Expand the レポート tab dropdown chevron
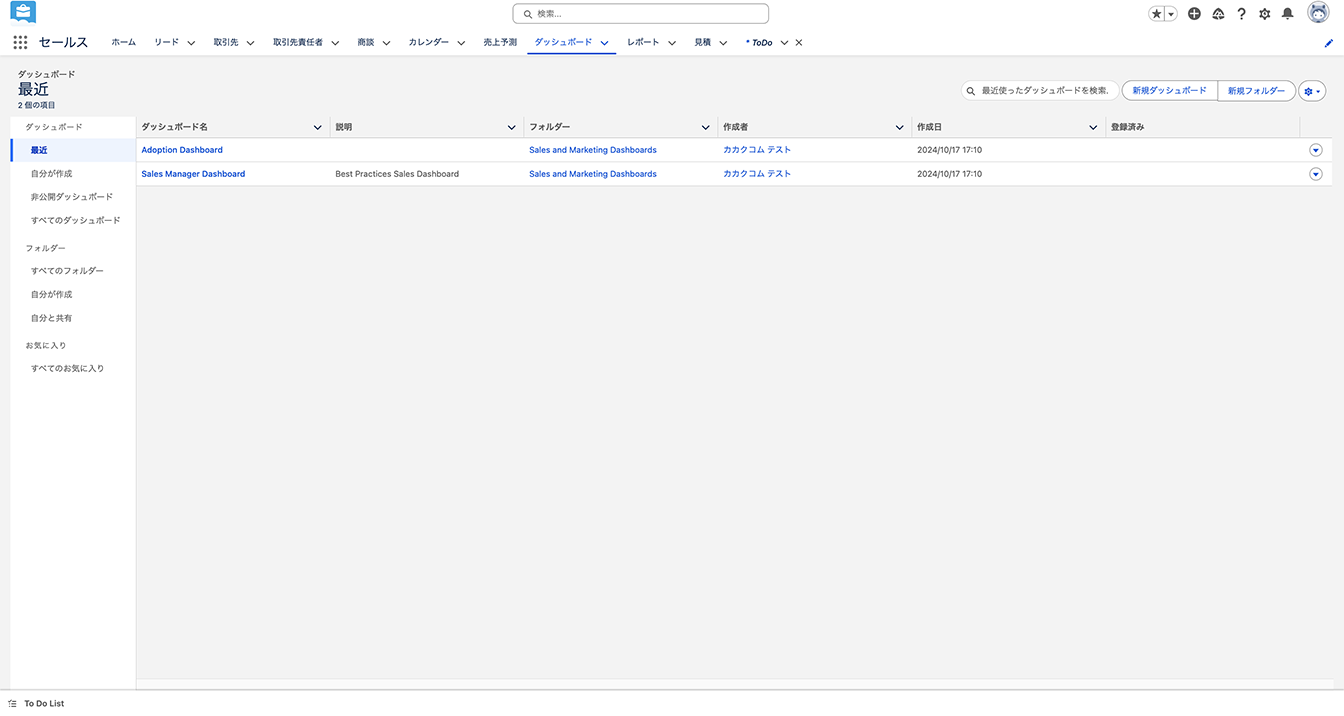1344x716 pixels. (672, 43)
